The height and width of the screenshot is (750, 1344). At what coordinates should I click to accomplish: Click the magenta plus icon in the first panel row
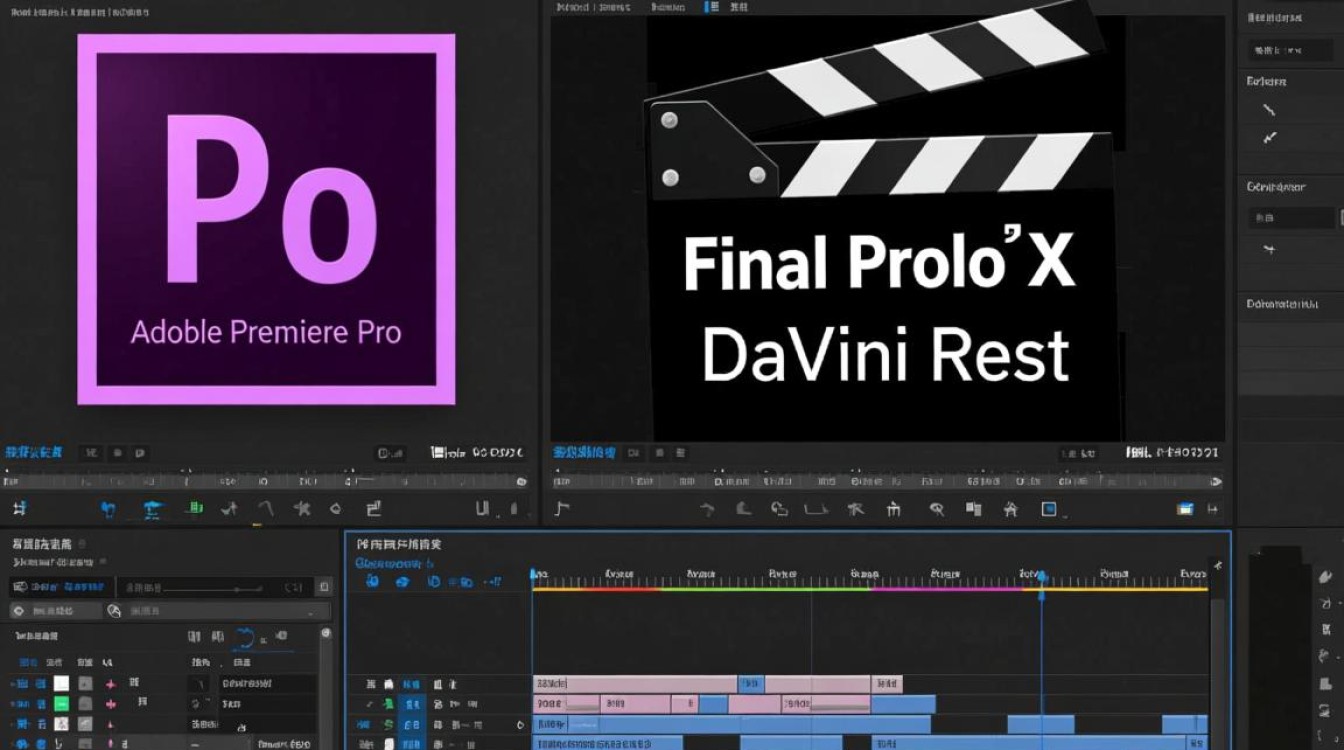(111, 684)
